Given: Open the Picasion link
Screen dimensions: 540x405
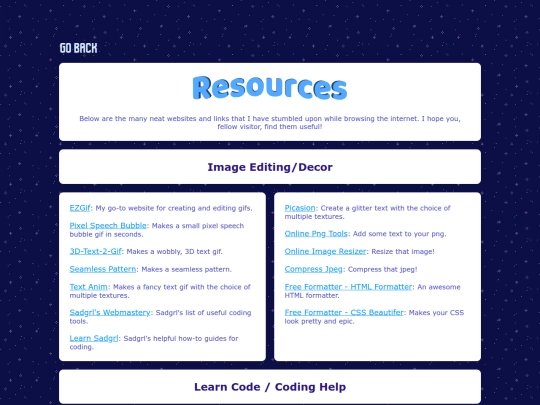Looking at the screenshot, I should tap(300, 208).
